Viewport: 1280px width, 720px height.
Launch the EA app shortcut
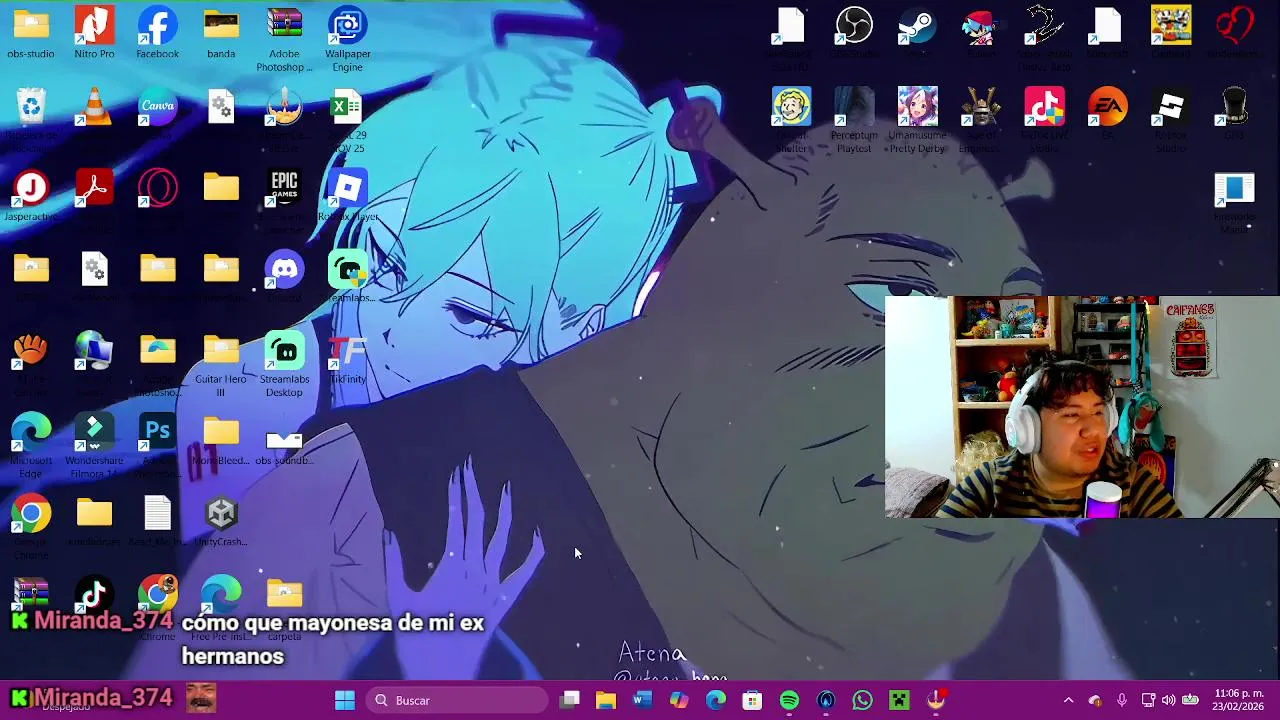(x=1107, y=106)
